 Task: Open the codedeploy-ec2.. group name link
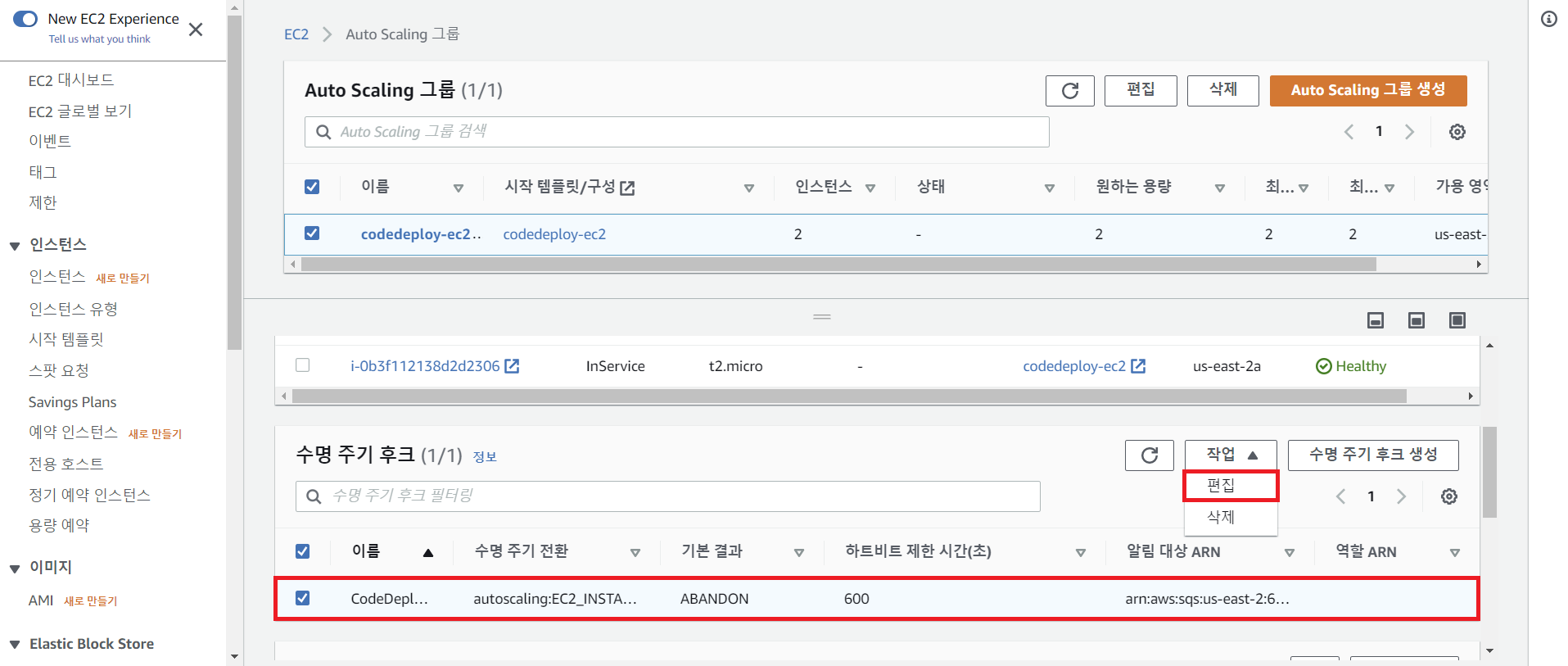(x=421, y=234)
